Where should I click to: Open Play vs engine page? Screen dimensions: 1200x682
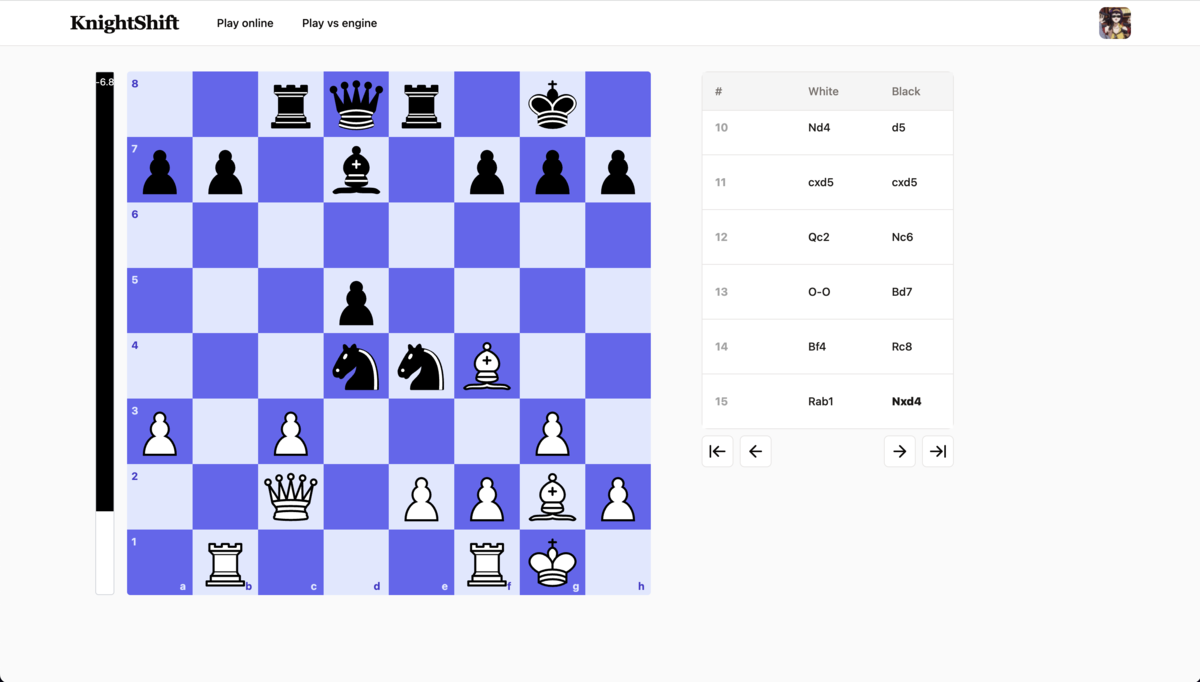339,23
